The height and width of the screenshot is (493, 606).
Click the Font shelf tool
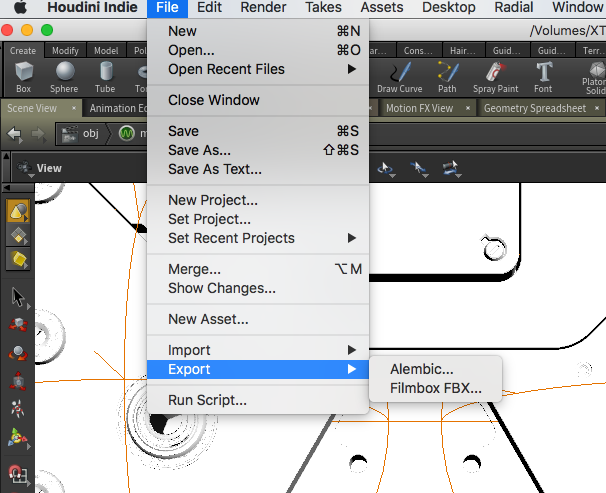543,77
